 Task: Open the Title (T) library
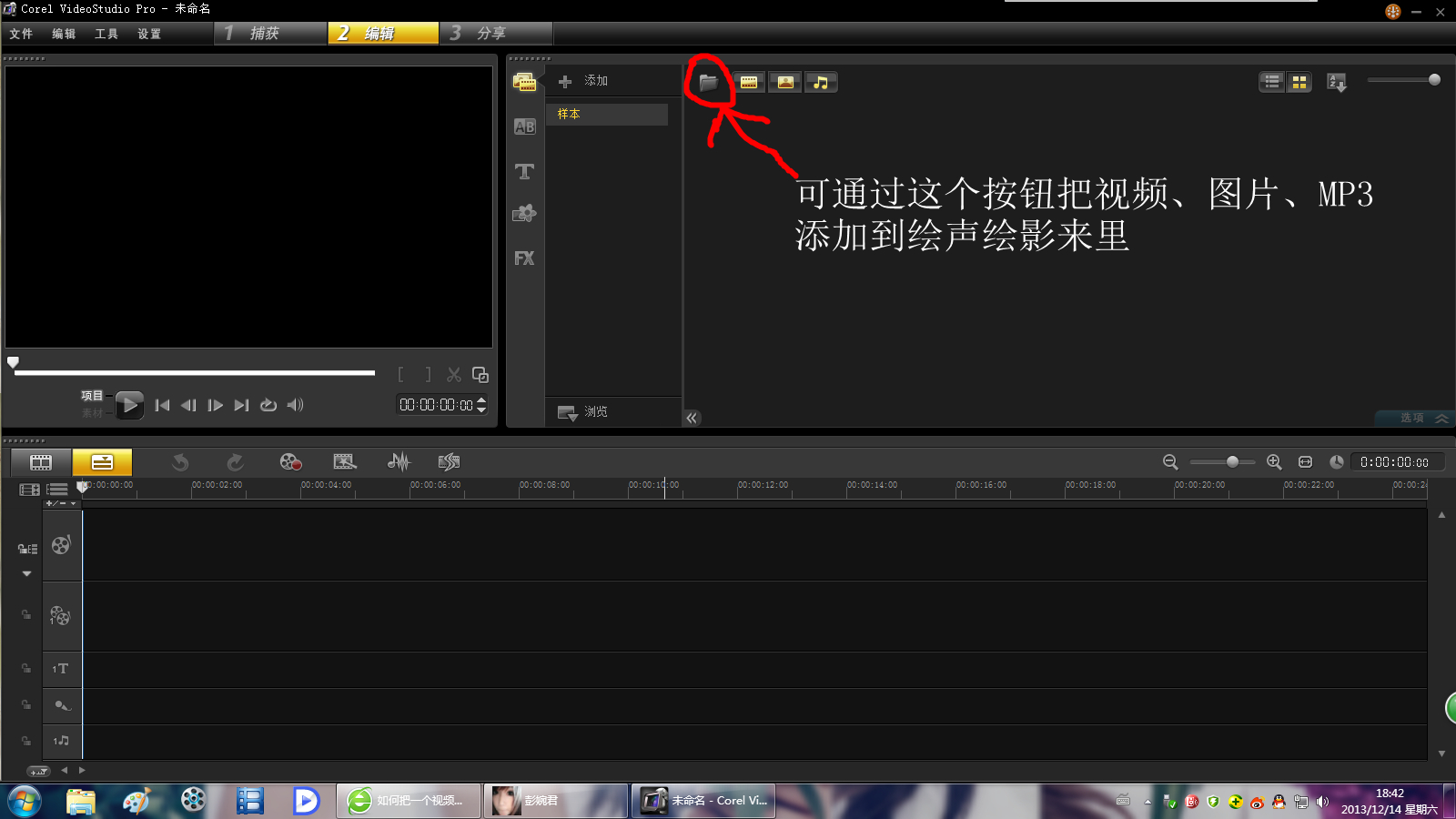coord(524,171)
